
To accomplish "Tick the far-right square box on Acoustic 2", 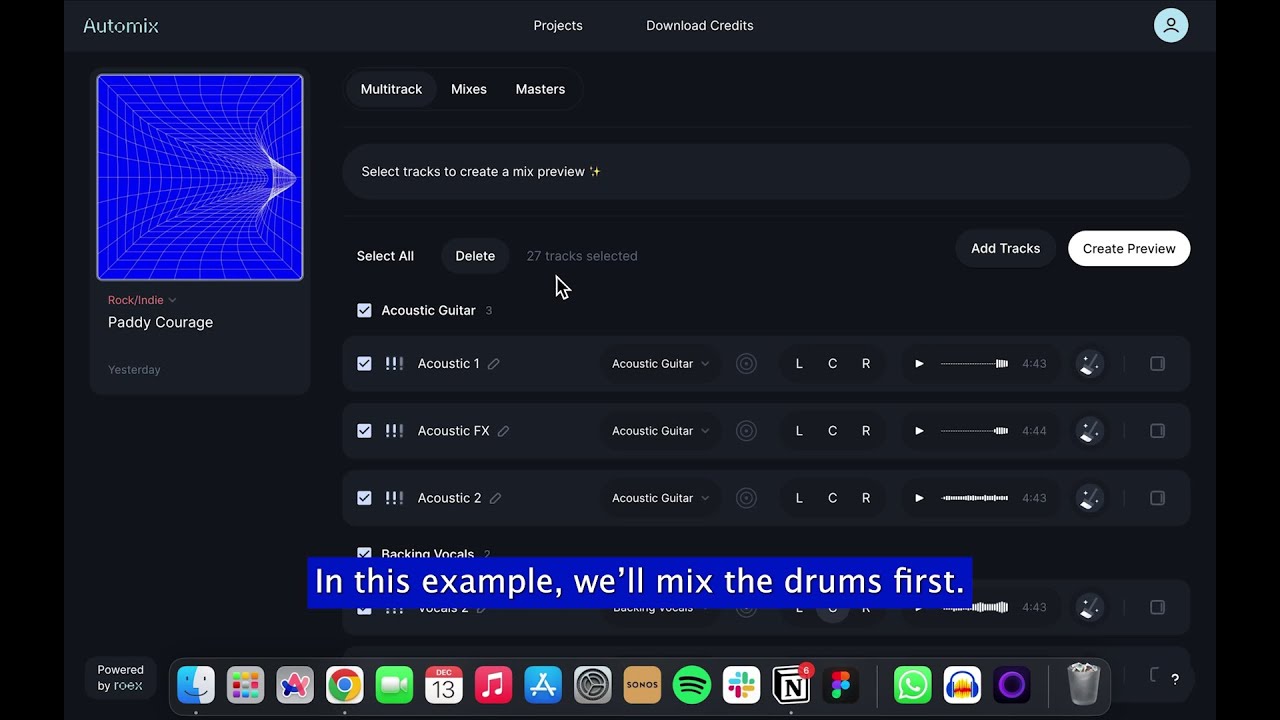I will (1157, 498).
